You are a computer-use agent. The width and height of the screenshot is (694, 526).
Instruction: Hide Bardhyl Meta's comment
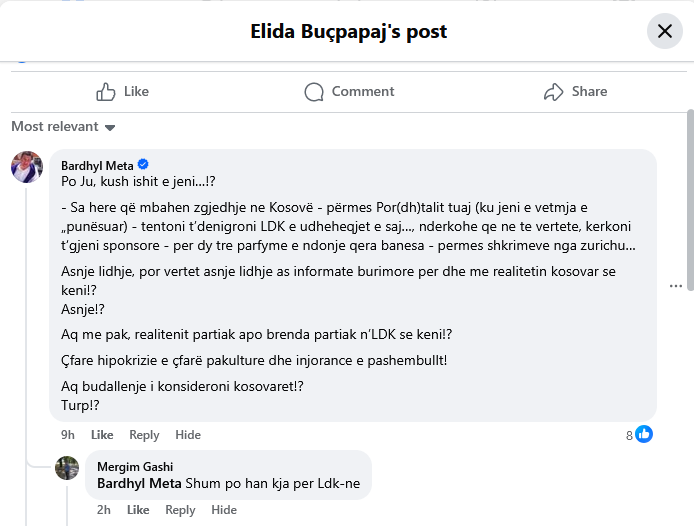tap(188, 435)
